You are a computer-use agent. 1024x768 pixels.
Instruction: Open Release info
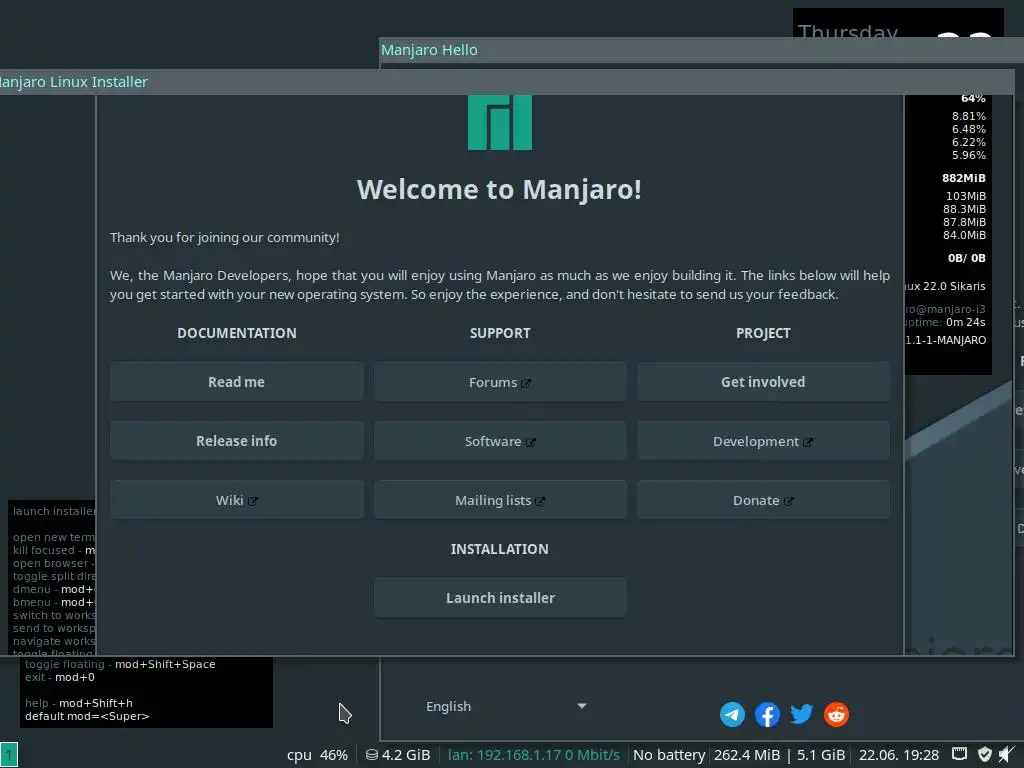tap(236, 441)
